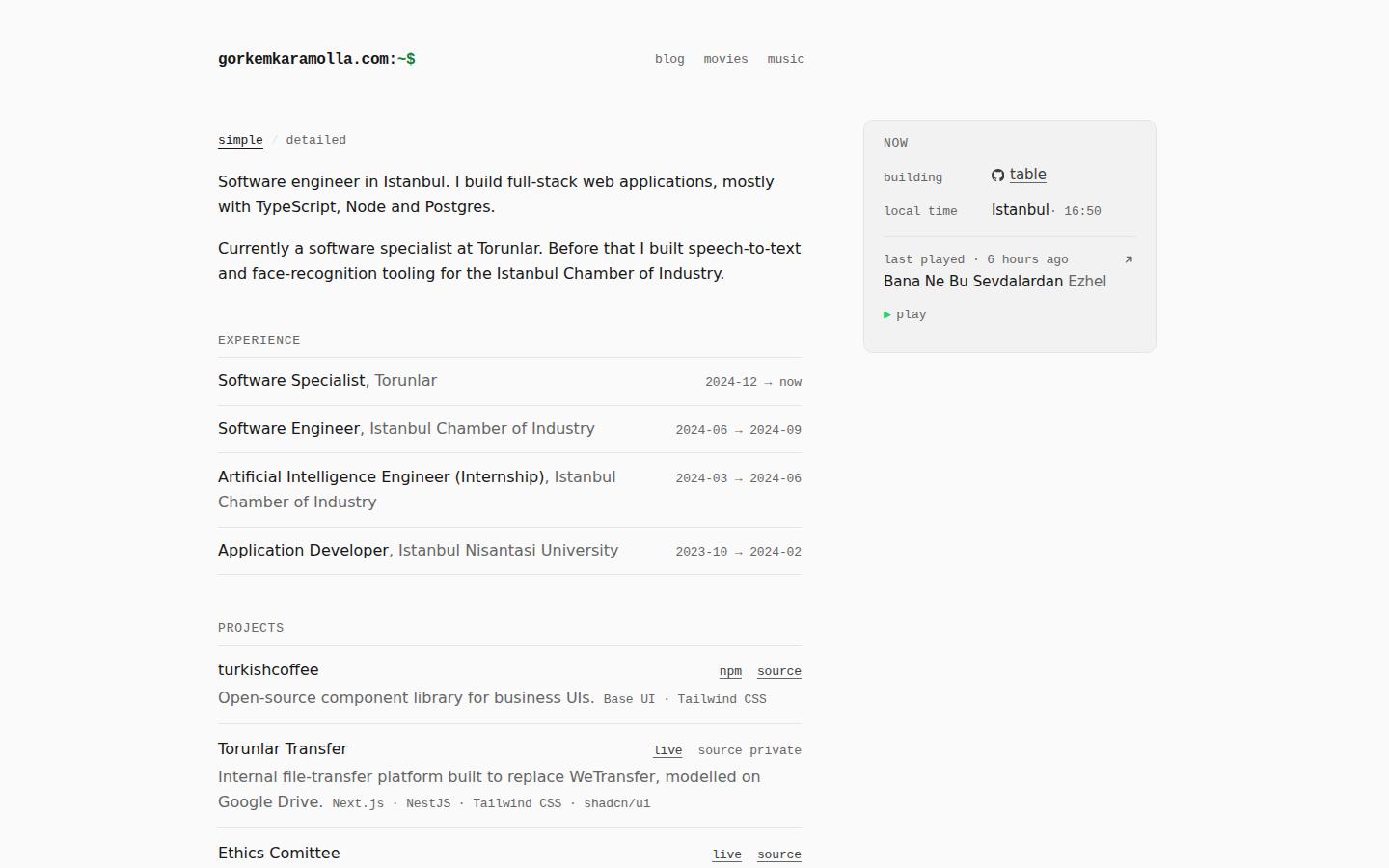Image resolution: width=1389 pixels, height=868 pixels.
Task: Click the NestJS tech tag
Action: click(x=428, y=803)
